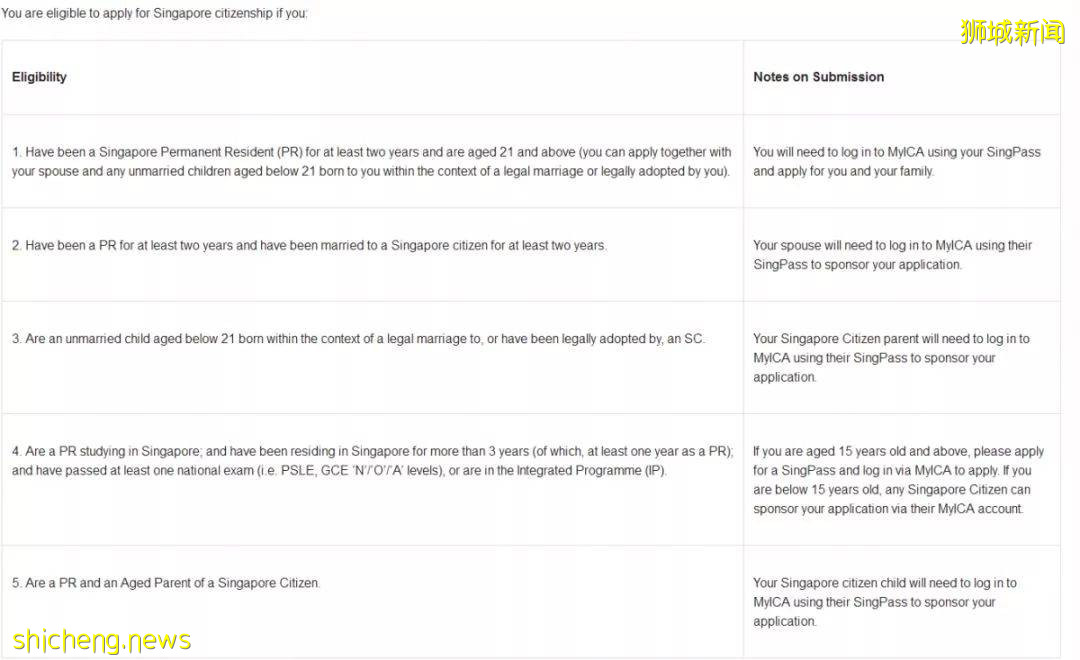Select criterion 5 about Aged Parent of citizen
The image size is (1080, 660).
coord(166,583)
